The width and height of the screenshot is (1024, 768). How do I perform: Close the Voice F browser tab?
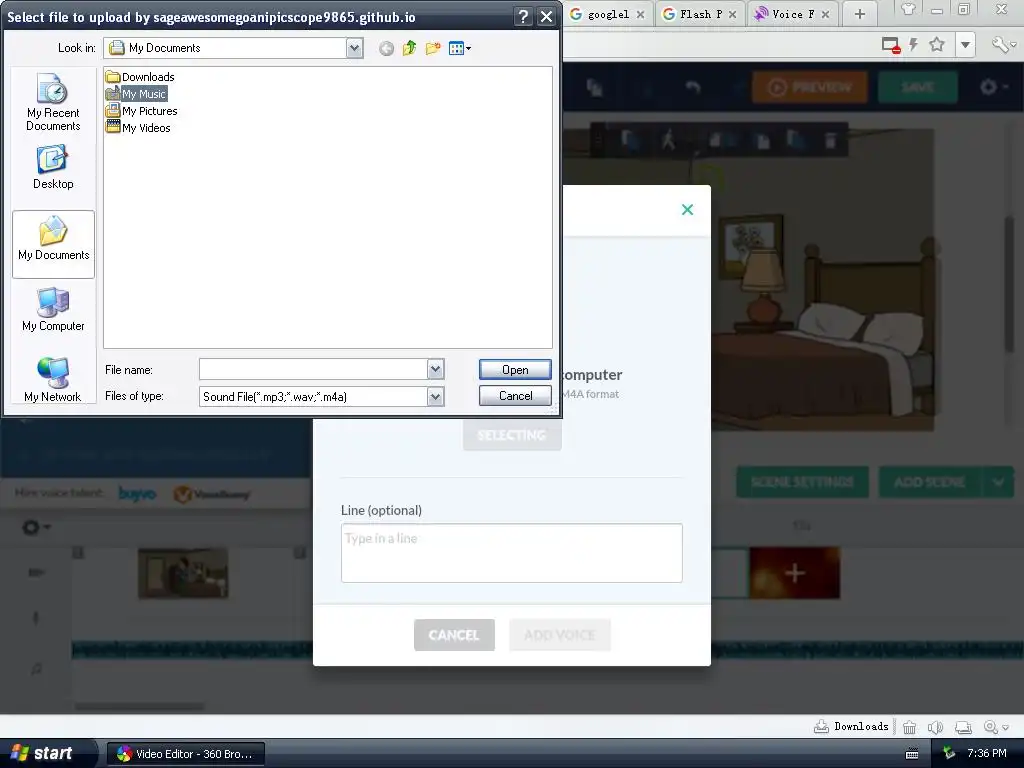point(825,14)
